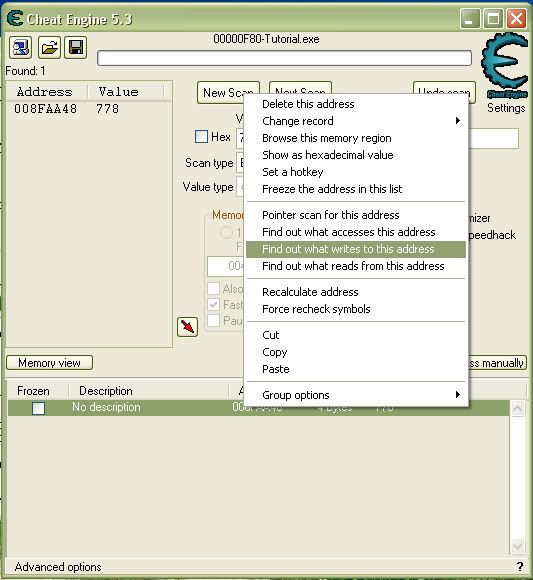This screenshot has width=533, height=580.
Task: Expand the Change record submenu arrow
Action: coord(458,121)
